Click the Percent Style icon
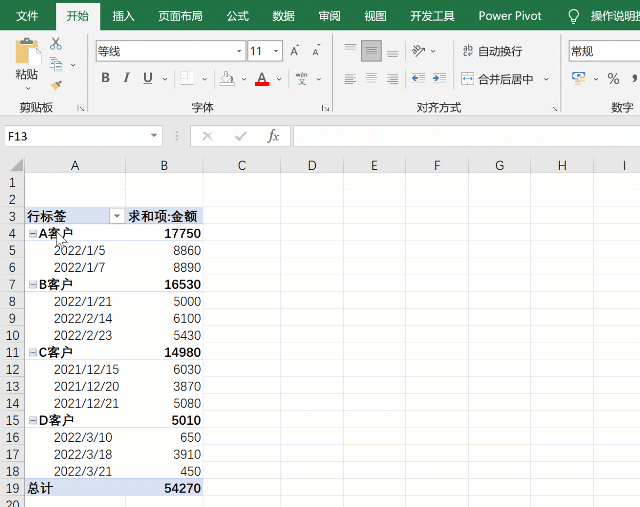Image resolution: width=640 pixels, height=507 pixels. [x=613, y=78]
